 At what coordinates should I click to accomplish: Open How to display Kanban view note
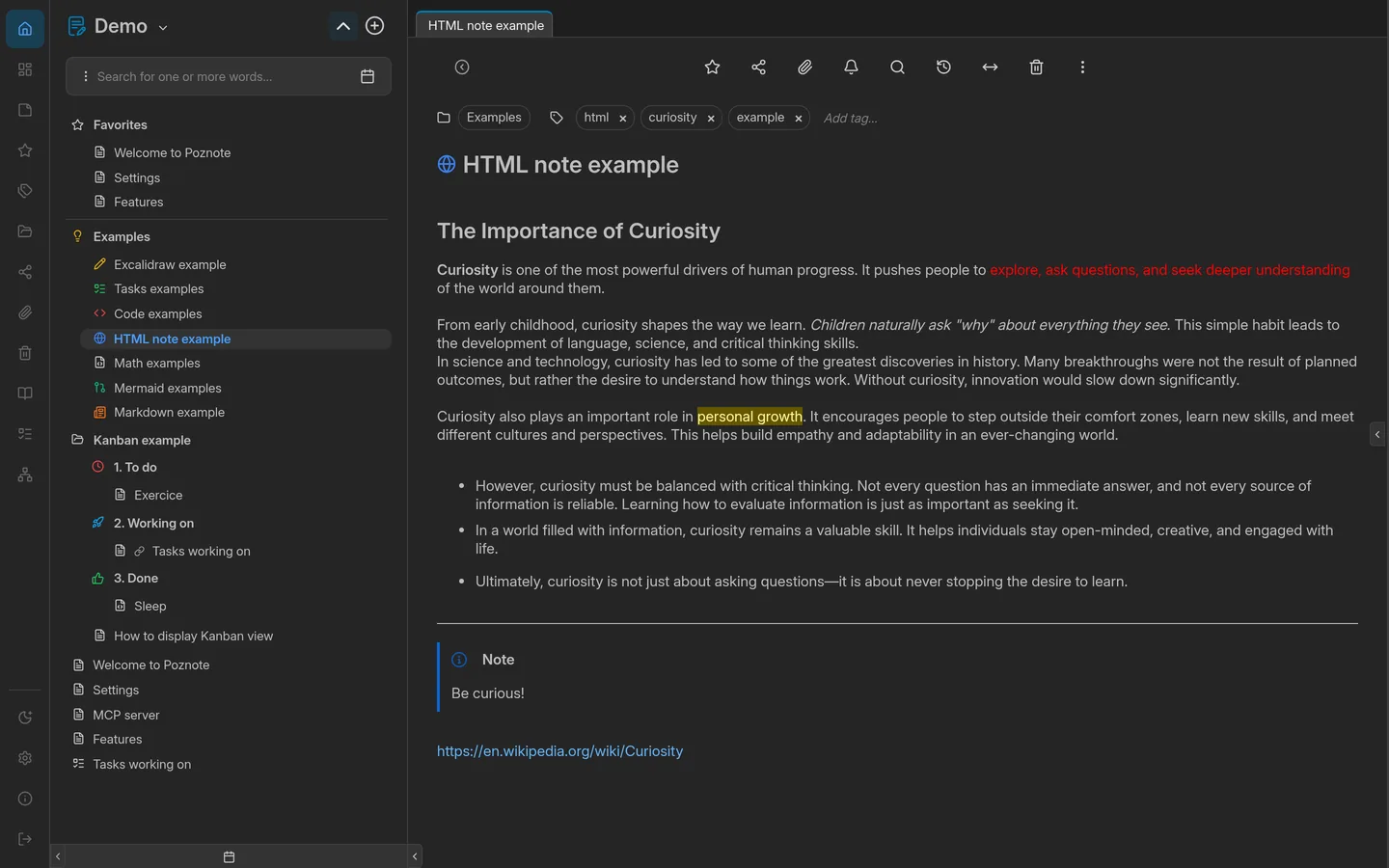pyautogui.click(x=193, y=636)
